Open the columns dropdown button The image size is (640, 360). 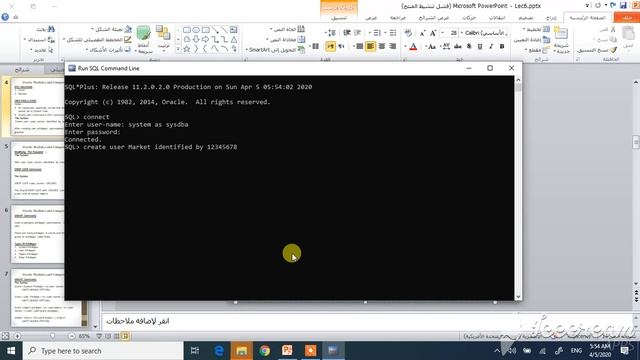click(x=314, y=47)
